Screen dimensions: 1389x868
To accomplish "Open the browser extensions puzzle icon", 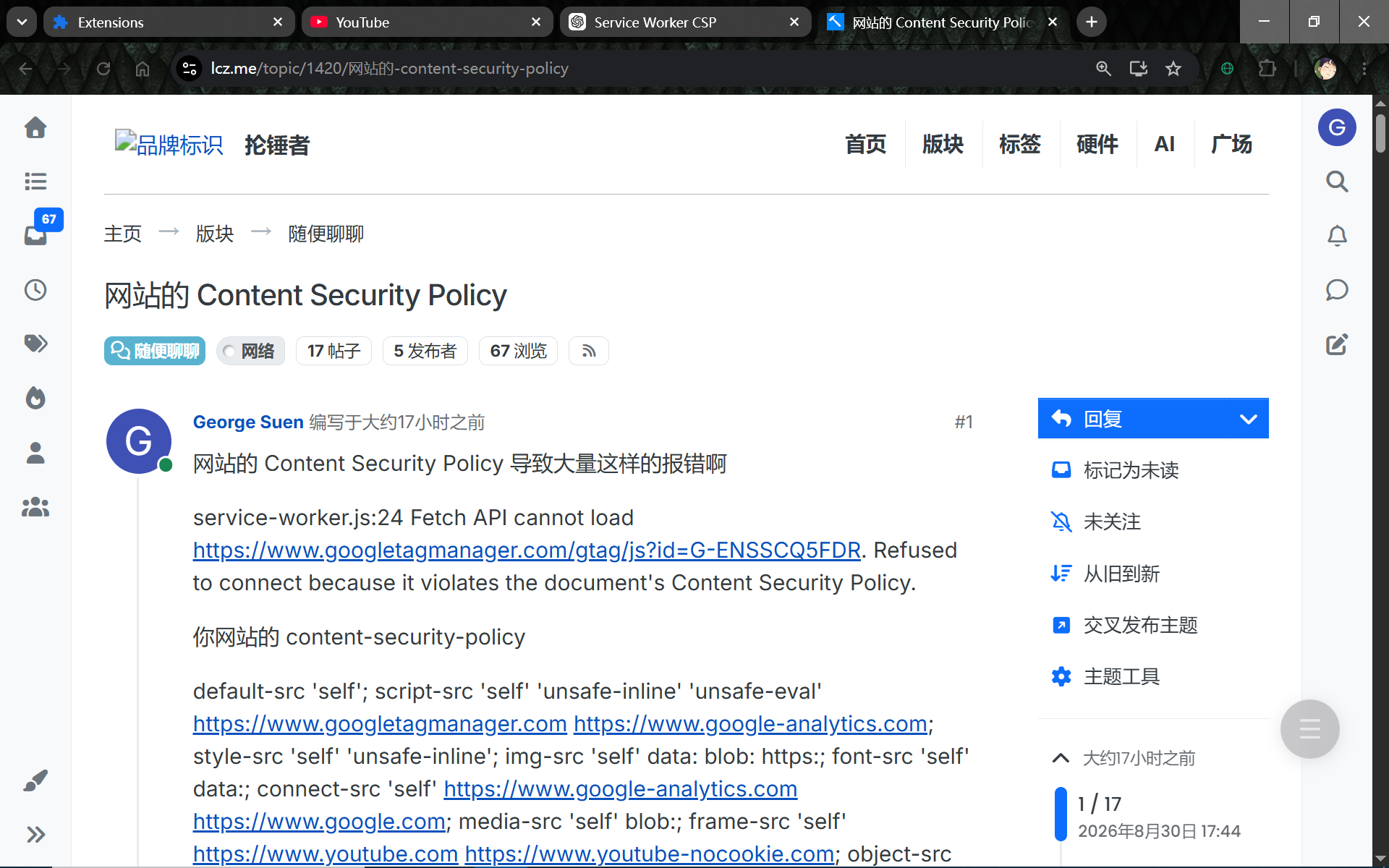I will tap(1267, 69).
